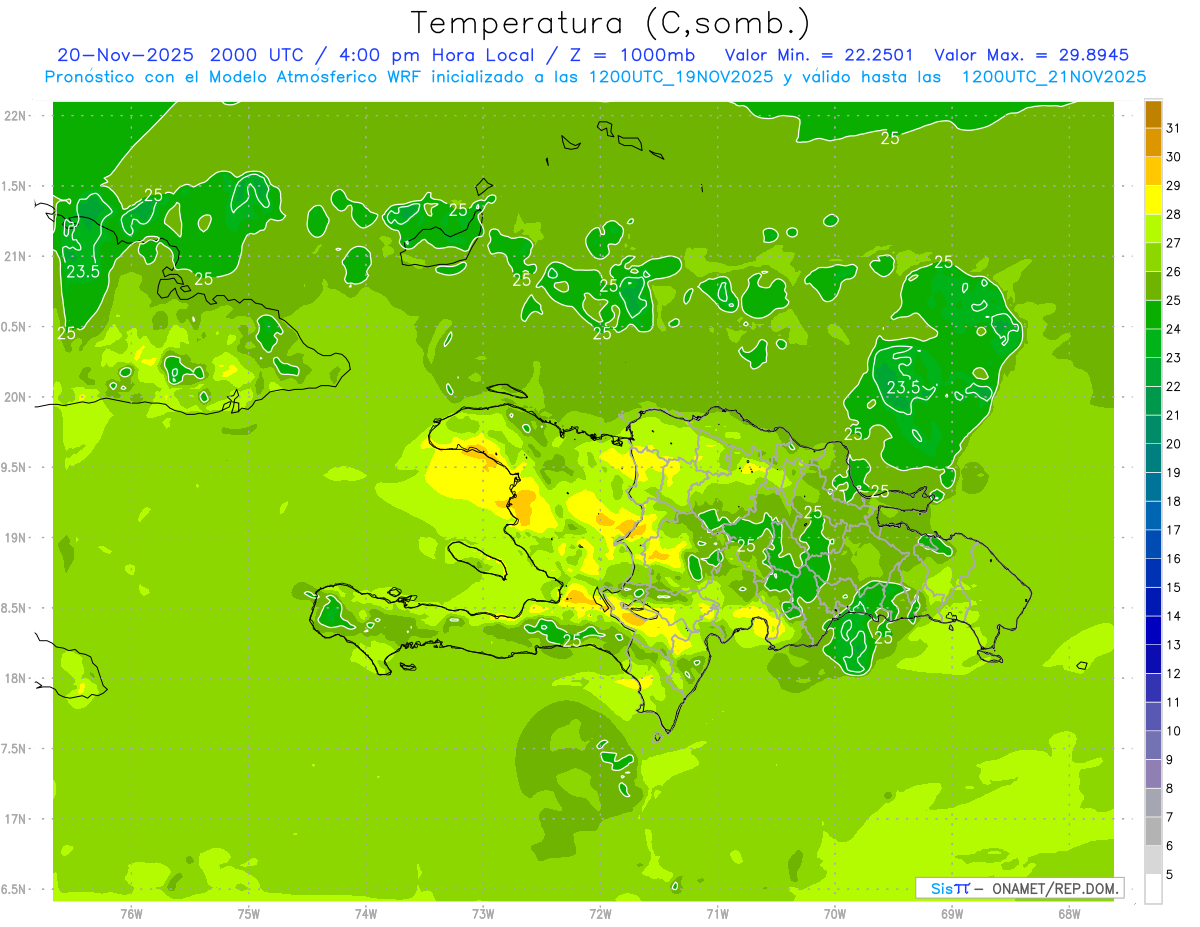Viewport: 1200px width, 927px height.
Task: Click the colorbar label '30'
Action: pos(1174,157)
